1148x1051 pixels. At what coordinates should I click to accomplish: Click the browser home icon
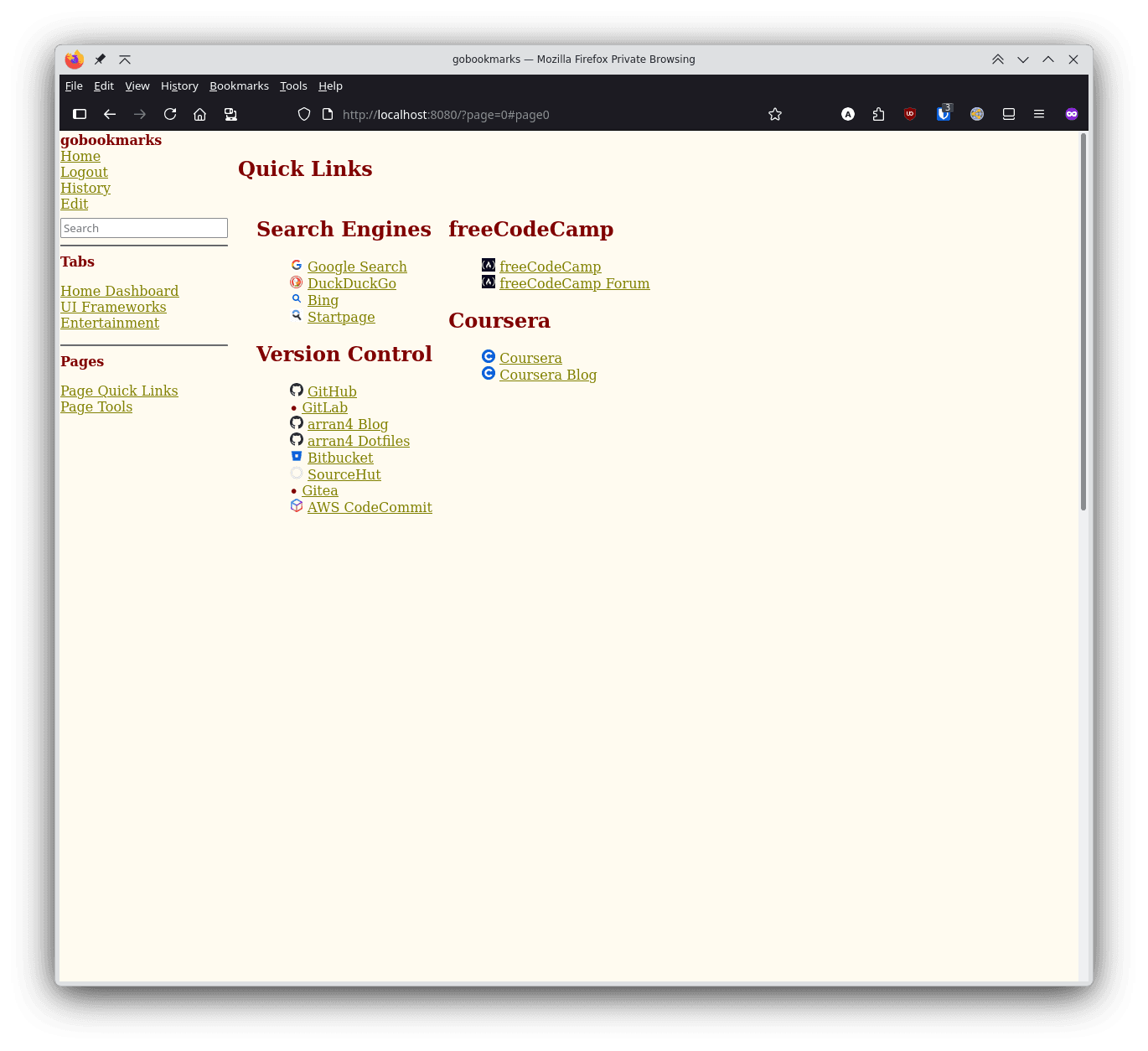pyautogui.click(x=199, y=114)
